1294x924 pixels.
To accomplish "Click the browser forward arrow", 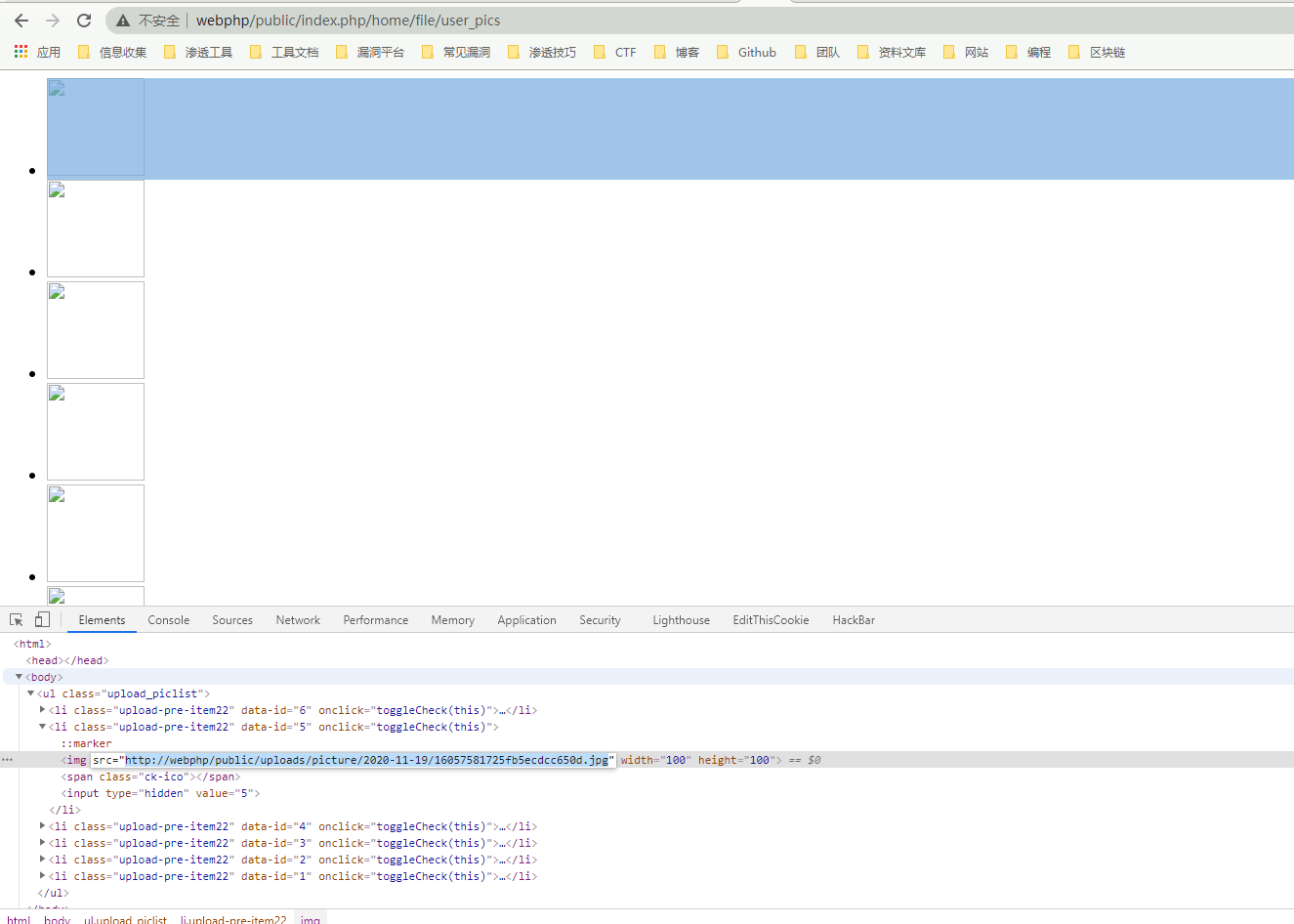I will [x=53, y=21].
